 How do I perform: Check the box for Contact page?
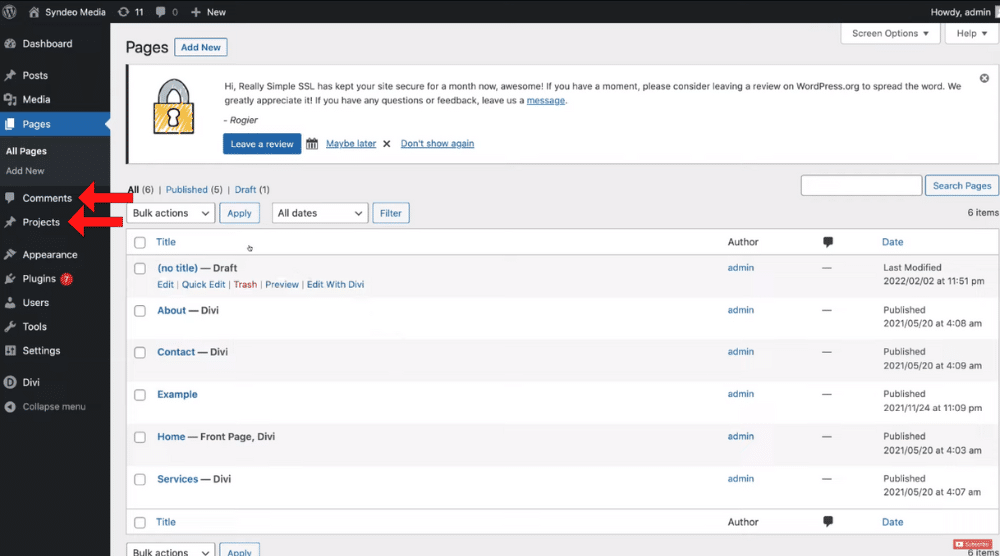[x=140, y=353]
